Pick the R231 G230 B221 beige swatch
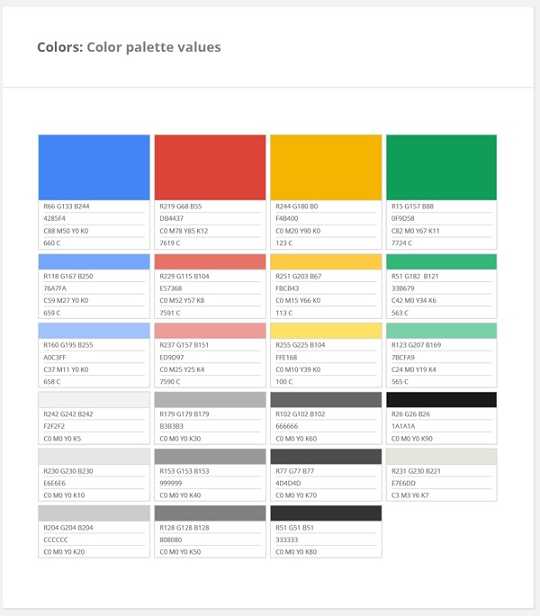 click(441, 456)
